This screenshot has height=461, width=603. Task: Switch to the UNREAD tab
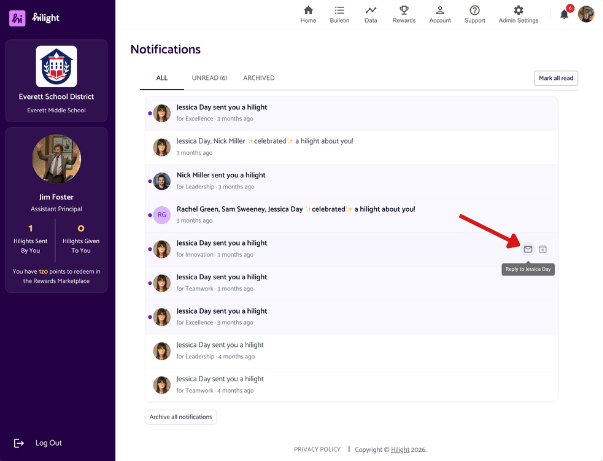click(209, 78)
